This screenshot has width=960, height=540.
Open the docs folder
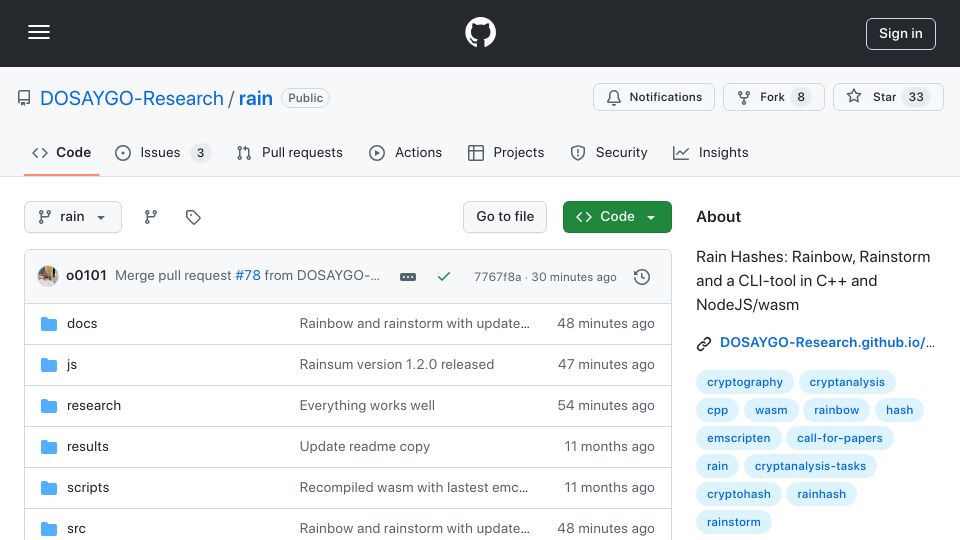(x=82, y=323)
